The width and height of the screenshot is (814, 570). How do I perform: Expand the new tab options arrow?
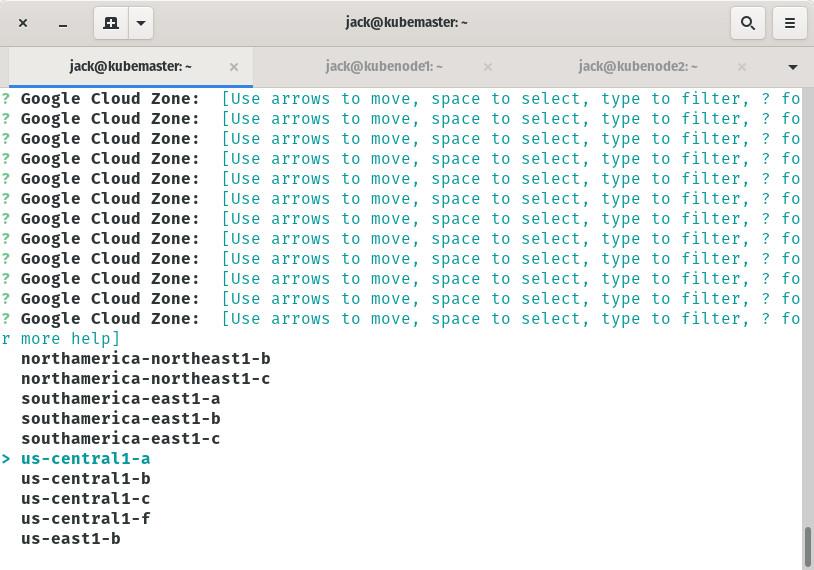[141, 23]
